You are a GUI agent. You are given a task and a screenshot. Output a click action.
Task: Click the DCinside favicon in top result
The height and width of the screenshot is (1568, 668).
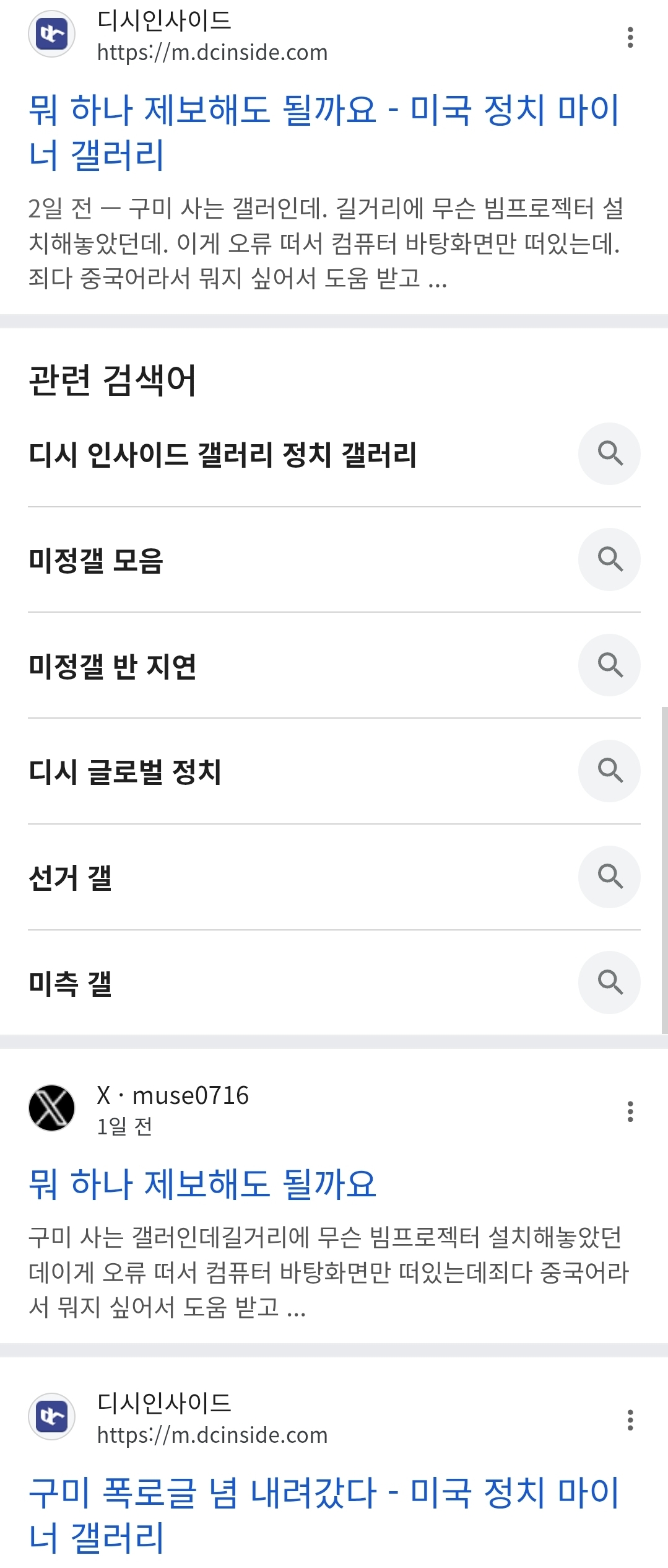click(x=51, y=34)
